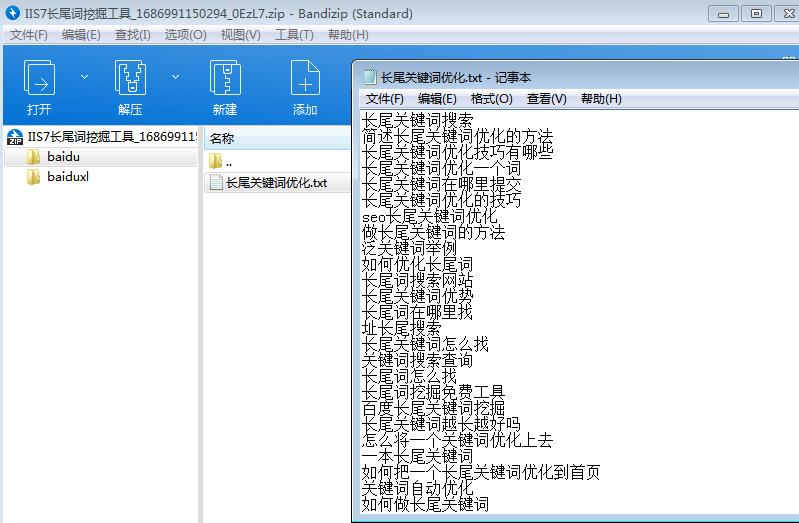Click line '一本长尾关键词'
Viewport: 799px width, 523px height.
tap(417, 456)
